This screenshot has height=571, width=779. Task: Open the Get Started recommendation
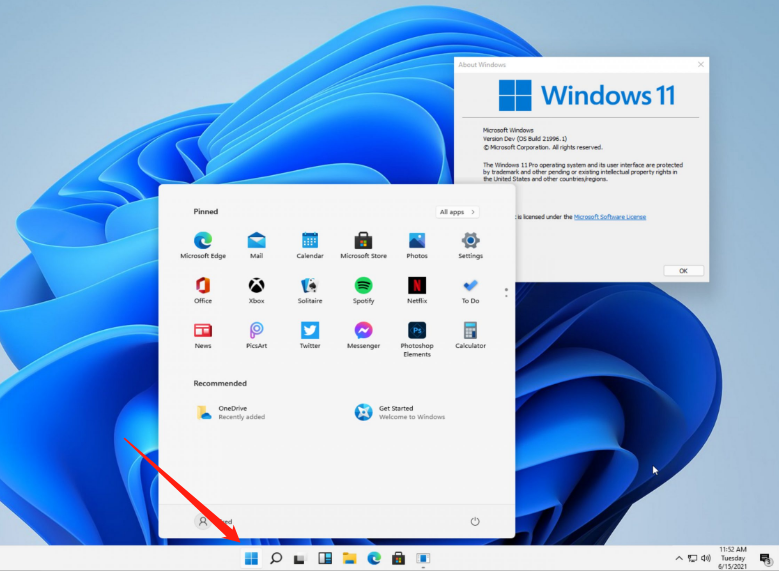click(x=399, y=412)
